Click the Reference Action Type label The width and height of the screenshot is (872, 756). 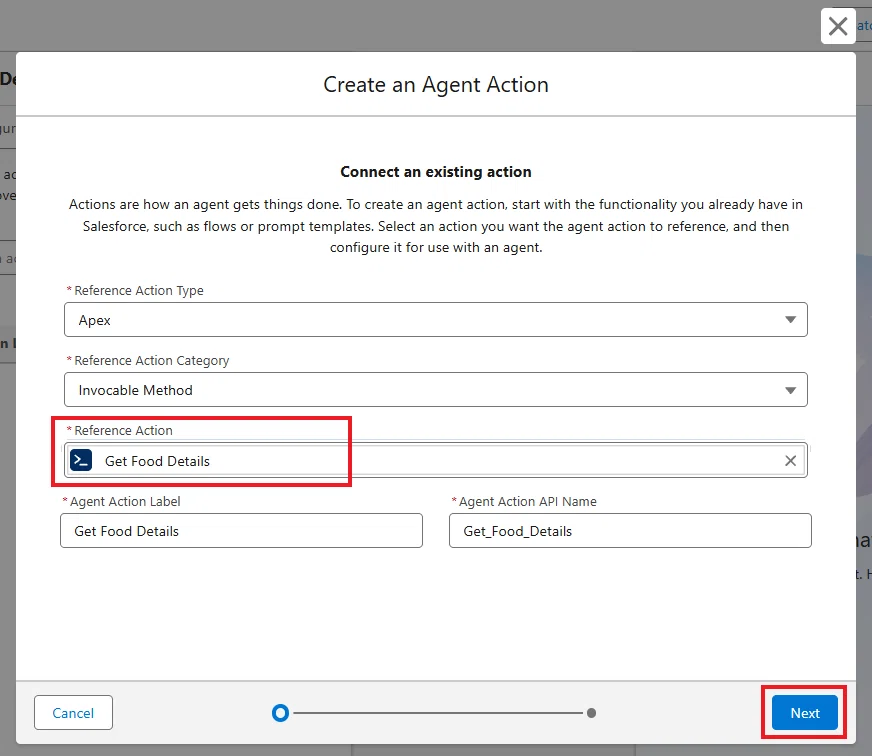(x=138, y=290)
